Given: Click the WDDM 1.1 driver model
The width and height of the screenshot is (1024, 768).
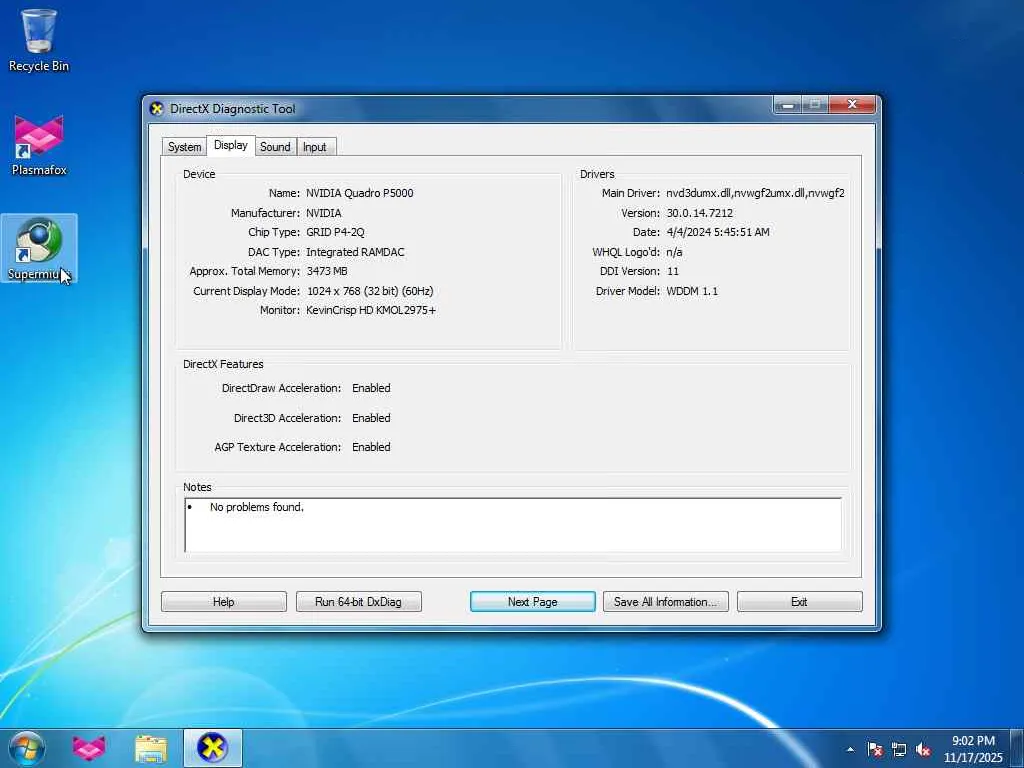Looking at the screenshot, I should [692, 291].
